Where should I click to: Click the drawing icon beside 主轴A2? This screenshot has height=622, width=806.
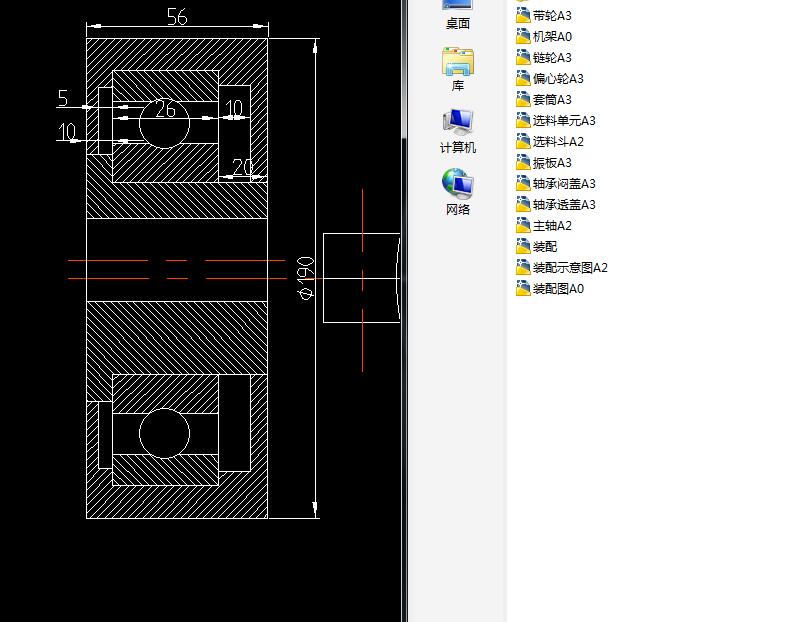521,225
